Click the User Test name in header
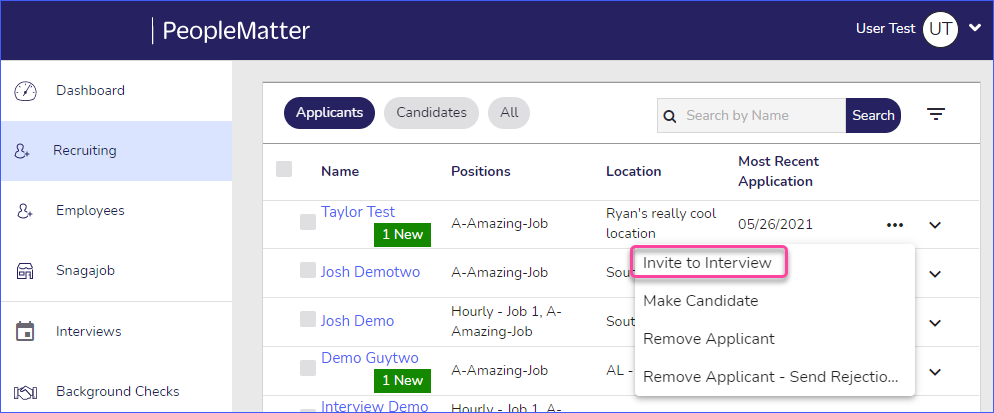 (886, 29)
